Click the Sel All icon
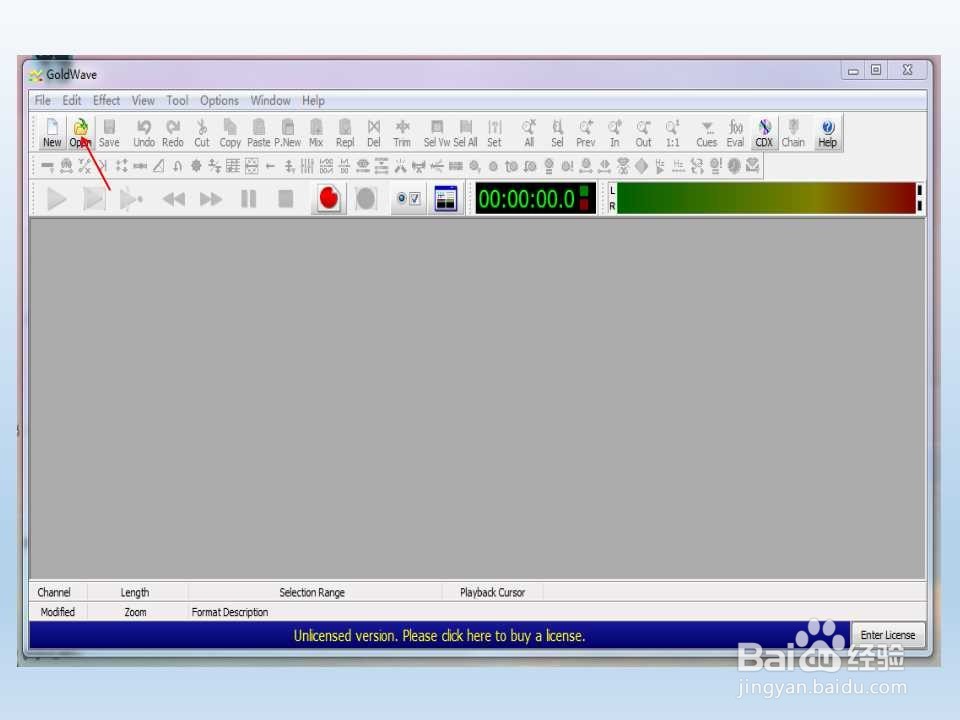The width and height of the screenshot is (960, 720). coord(465,133)
